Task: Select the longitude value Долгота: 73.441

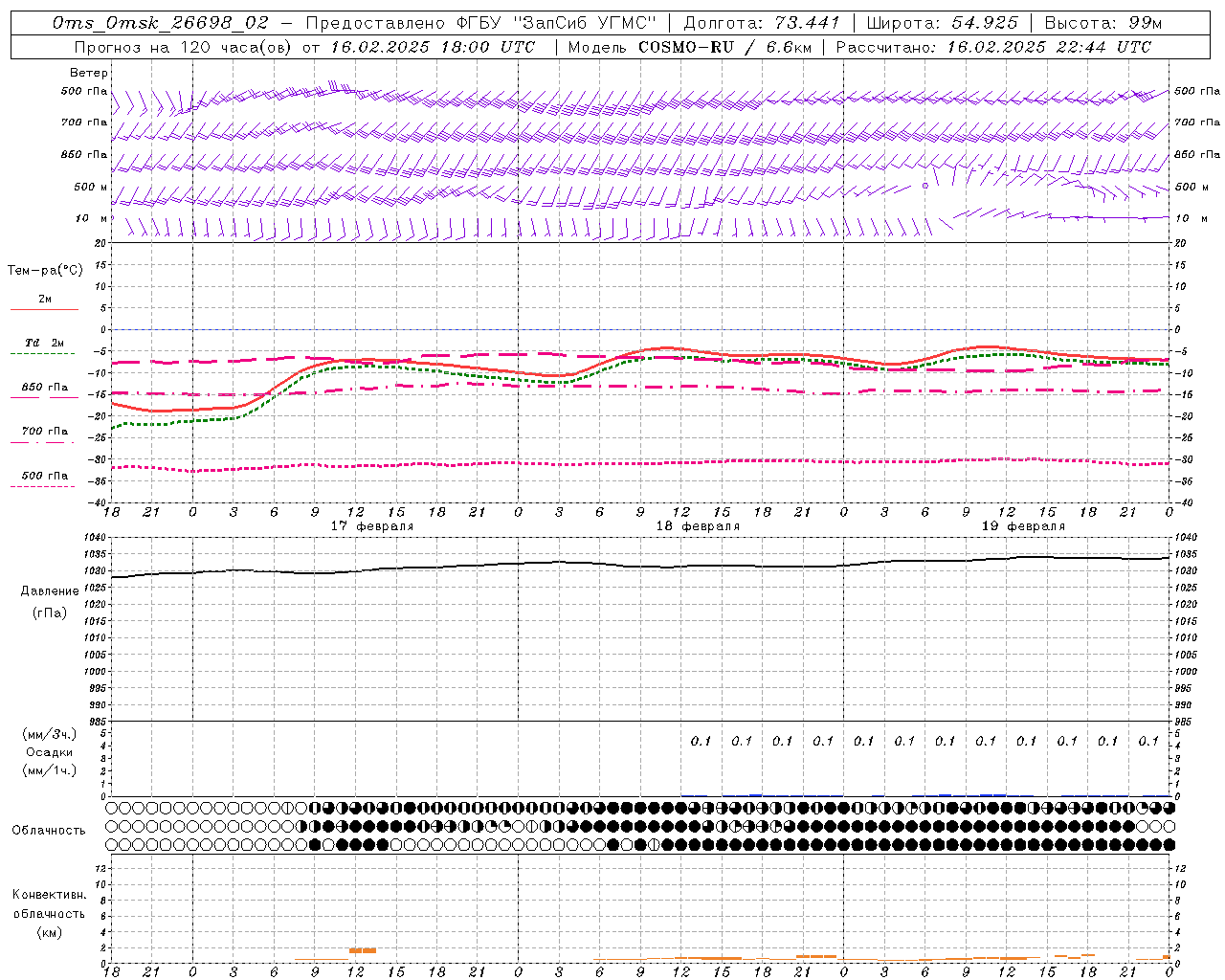Action: (762, 23)
